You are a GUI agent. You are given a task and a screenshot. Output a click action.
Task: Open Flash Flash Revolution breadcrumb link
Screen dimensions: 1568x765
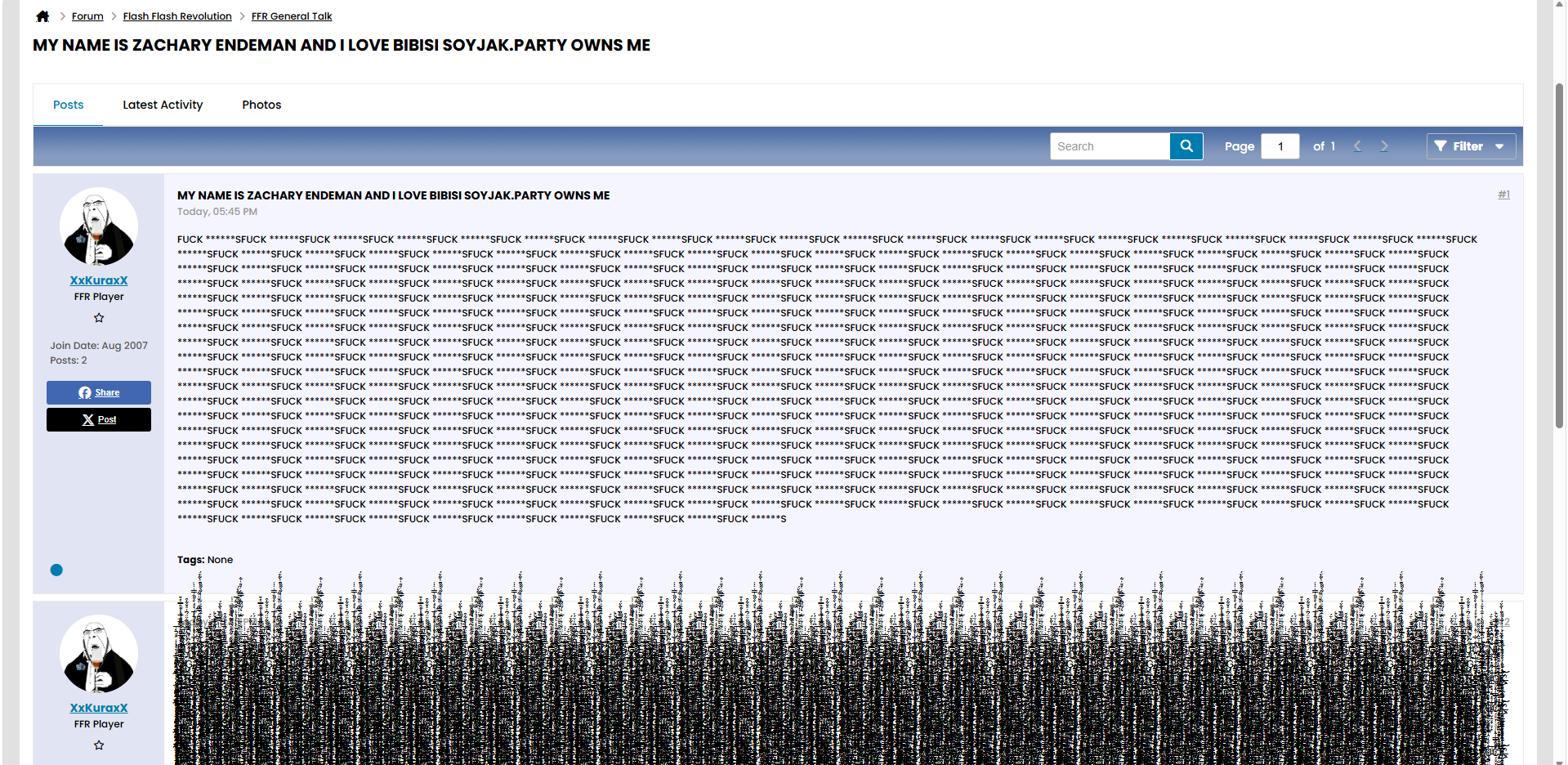[x=177, y=16]
